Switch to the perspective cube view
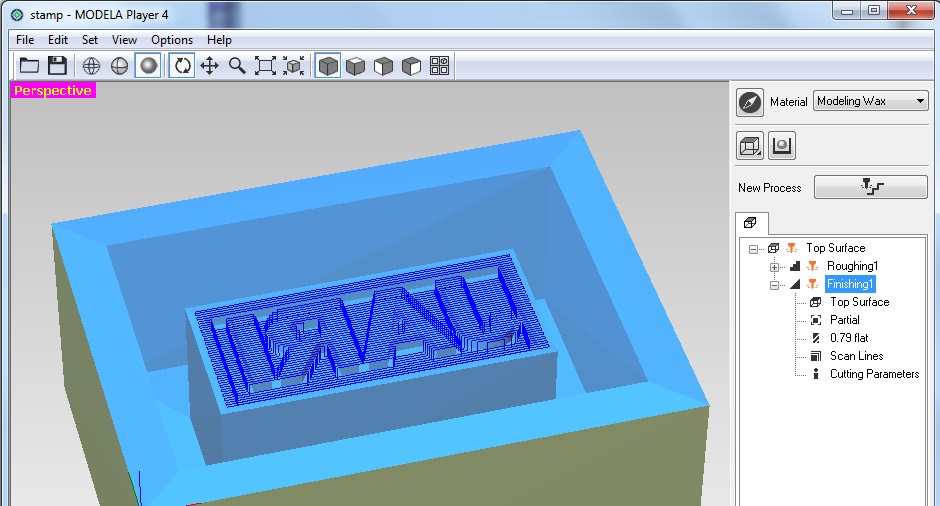This screenshot has height=506, width=940. click(328, 65)
